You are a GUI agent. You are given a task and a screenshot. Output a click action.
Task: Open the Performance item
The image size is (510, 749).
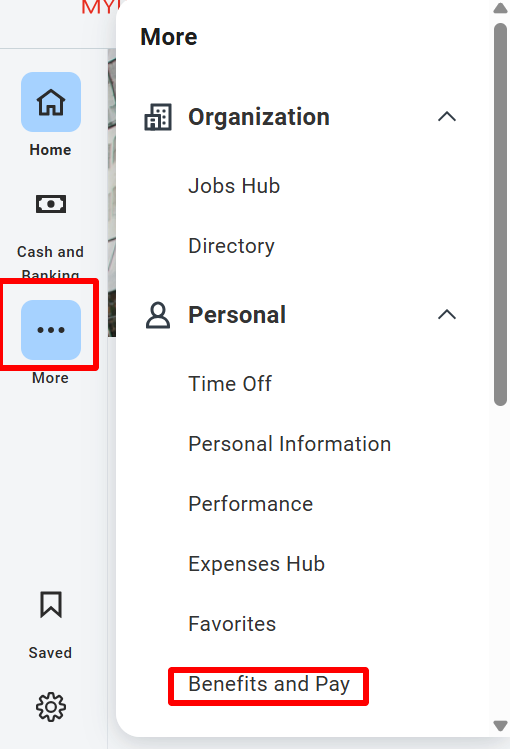point(251,504)
